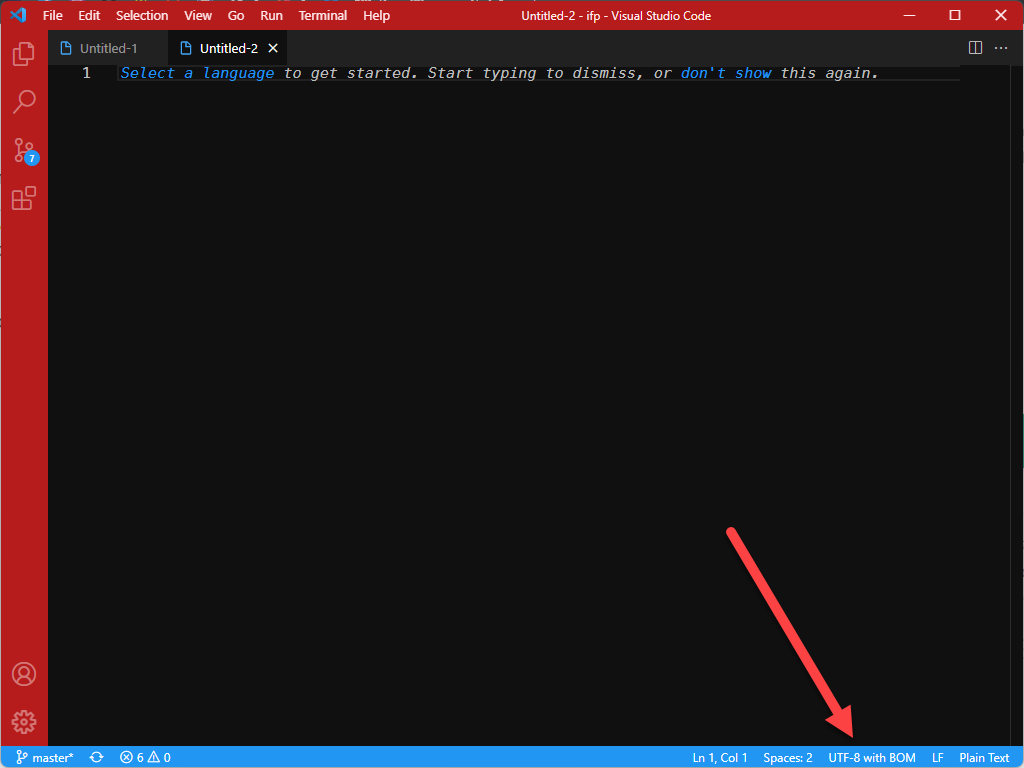Open the Explorer sidebar icon
The width and height of the screenshot is (1024, 768).
click(x=24, y=53)
